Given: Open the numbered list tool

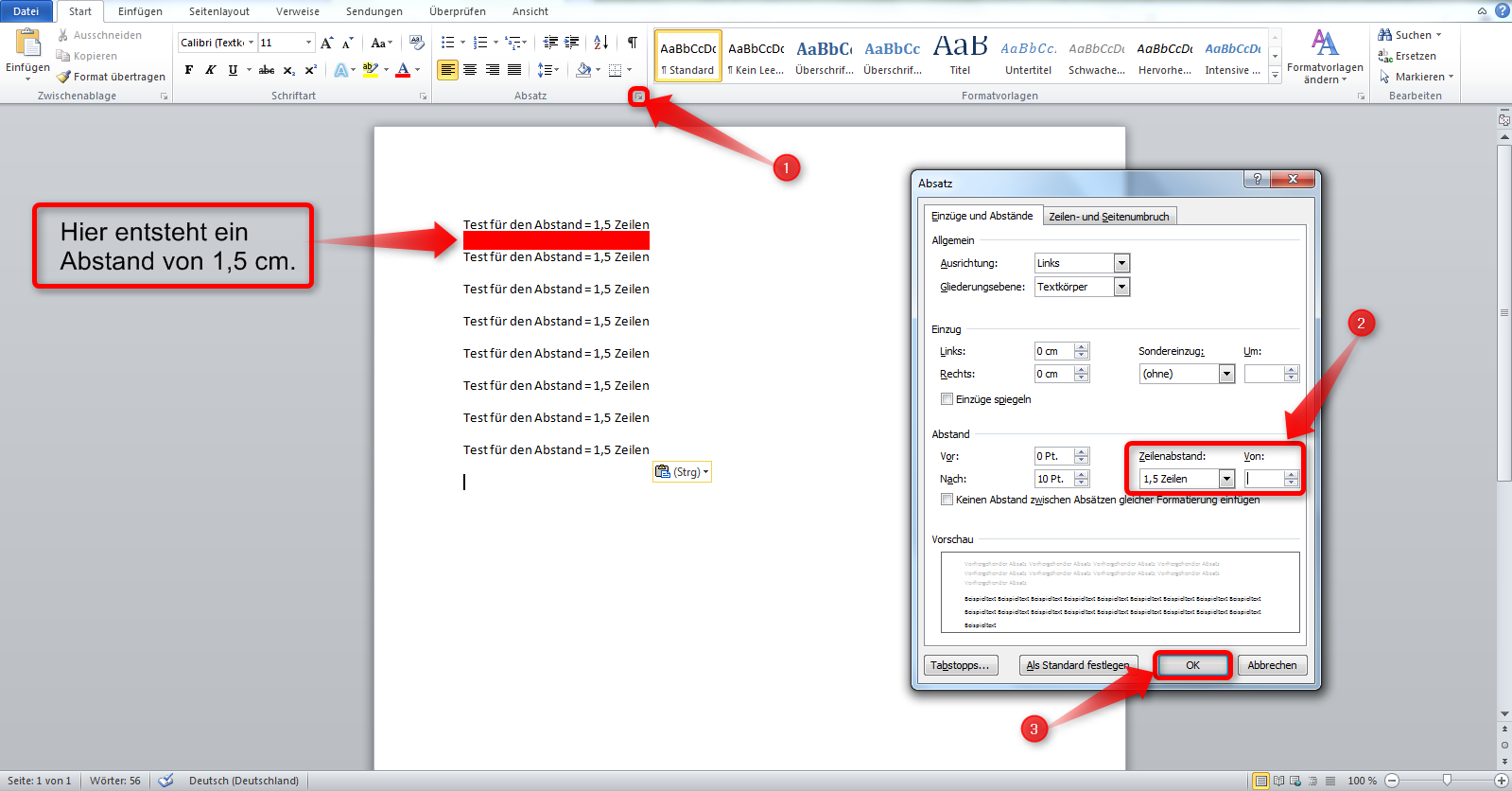Looking at the screenshot, I should (x=480, y=43).
